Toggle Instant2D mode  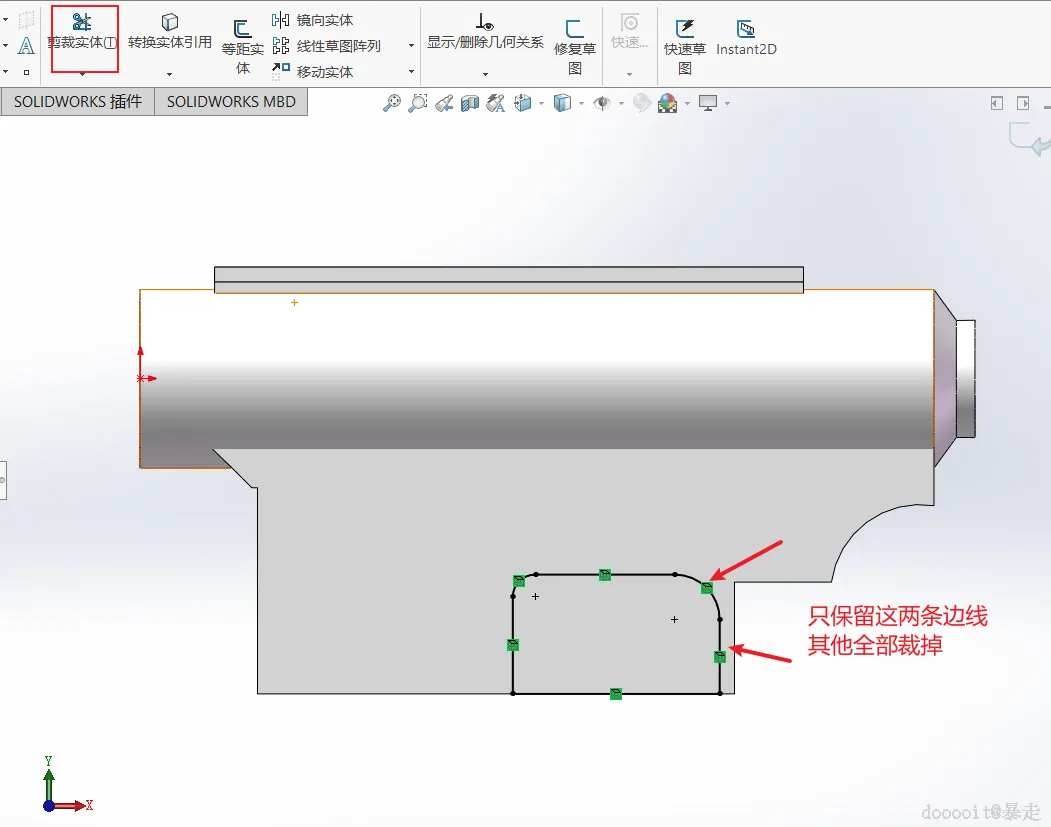(x=746, y=38)
